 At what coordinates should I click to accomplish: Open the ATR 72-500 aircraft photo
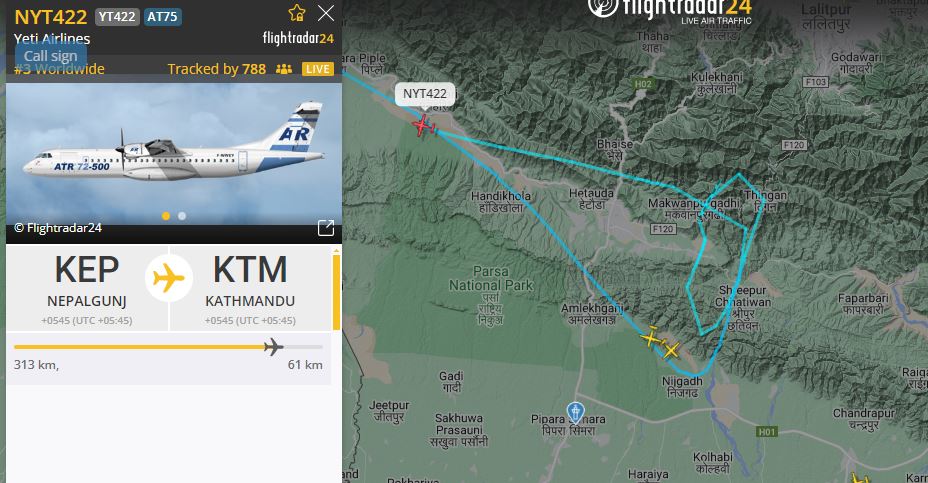pyautogui.click(x=173, y=154)
